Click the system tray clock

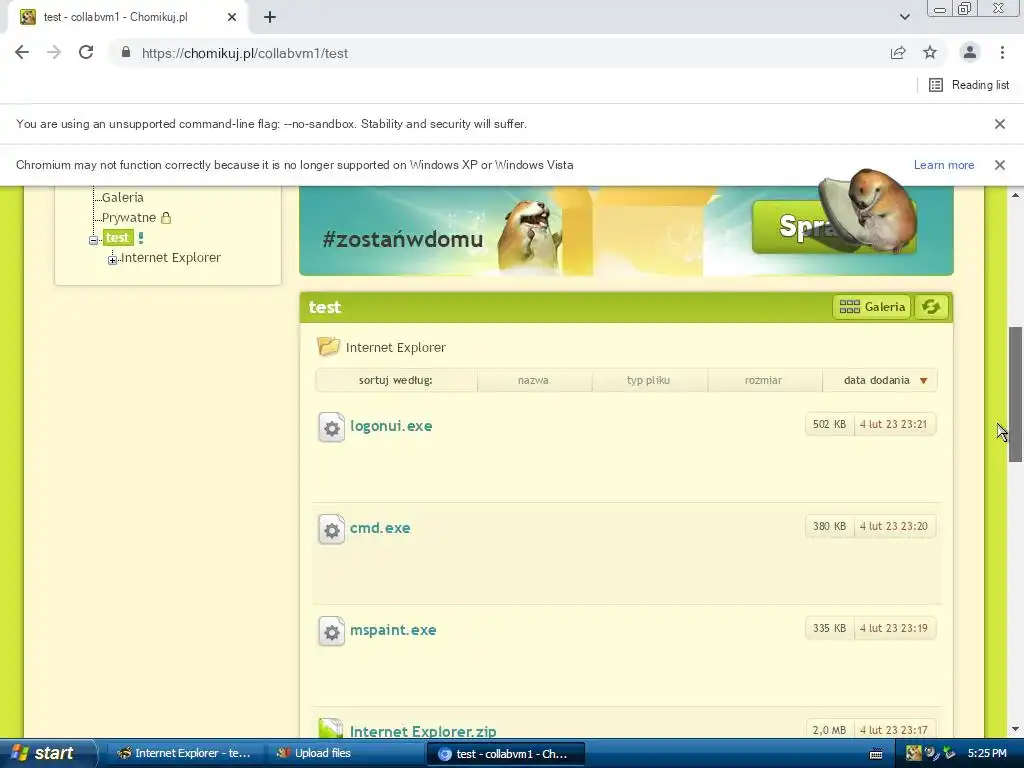click(x=987, y=753)
